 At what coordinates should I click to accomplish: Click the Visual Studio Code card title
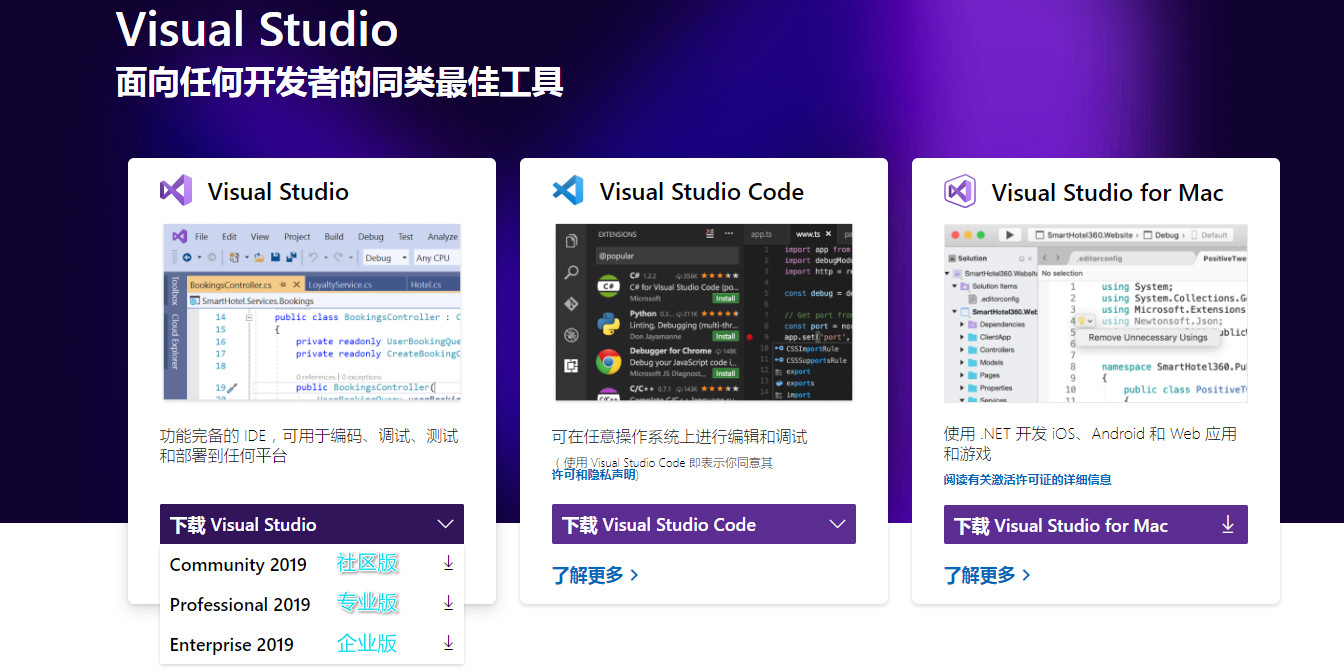[702, 192]
